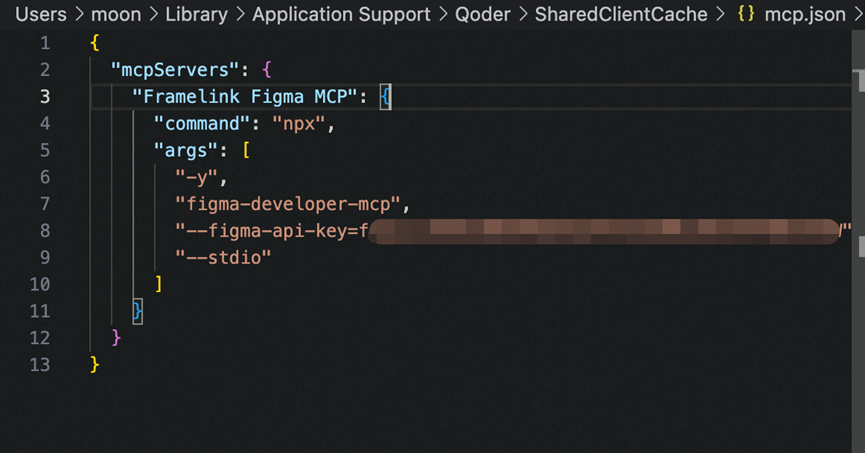Place cursor on "Framelink Figma MCP" key
Image resolution: width=865 pixels, height=453 pixels.
[245, 97]
